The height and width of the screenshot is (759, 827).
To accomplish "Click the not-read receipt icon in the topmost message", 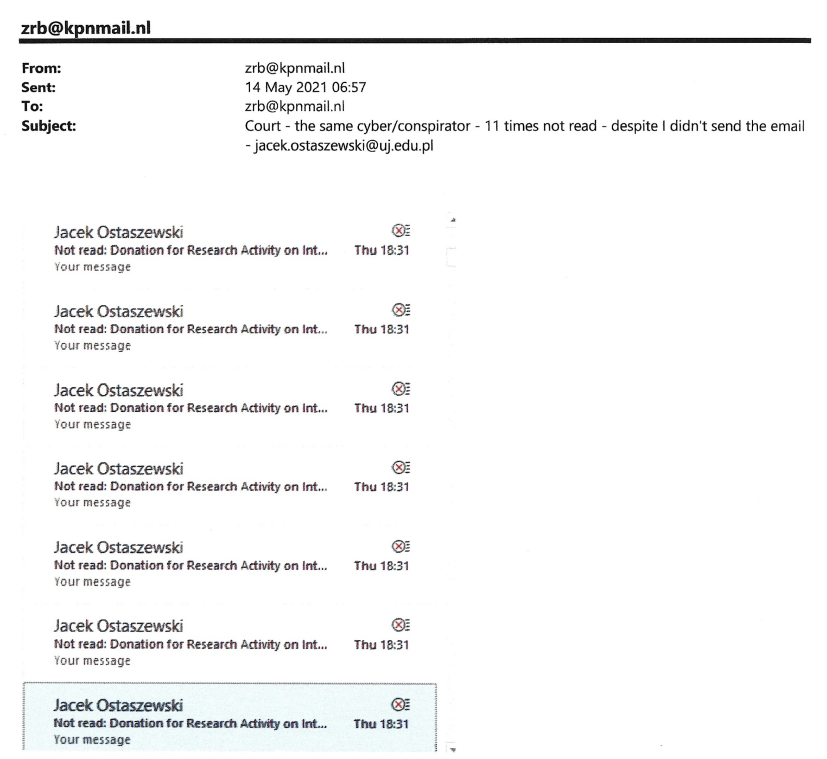I will 400,231.
